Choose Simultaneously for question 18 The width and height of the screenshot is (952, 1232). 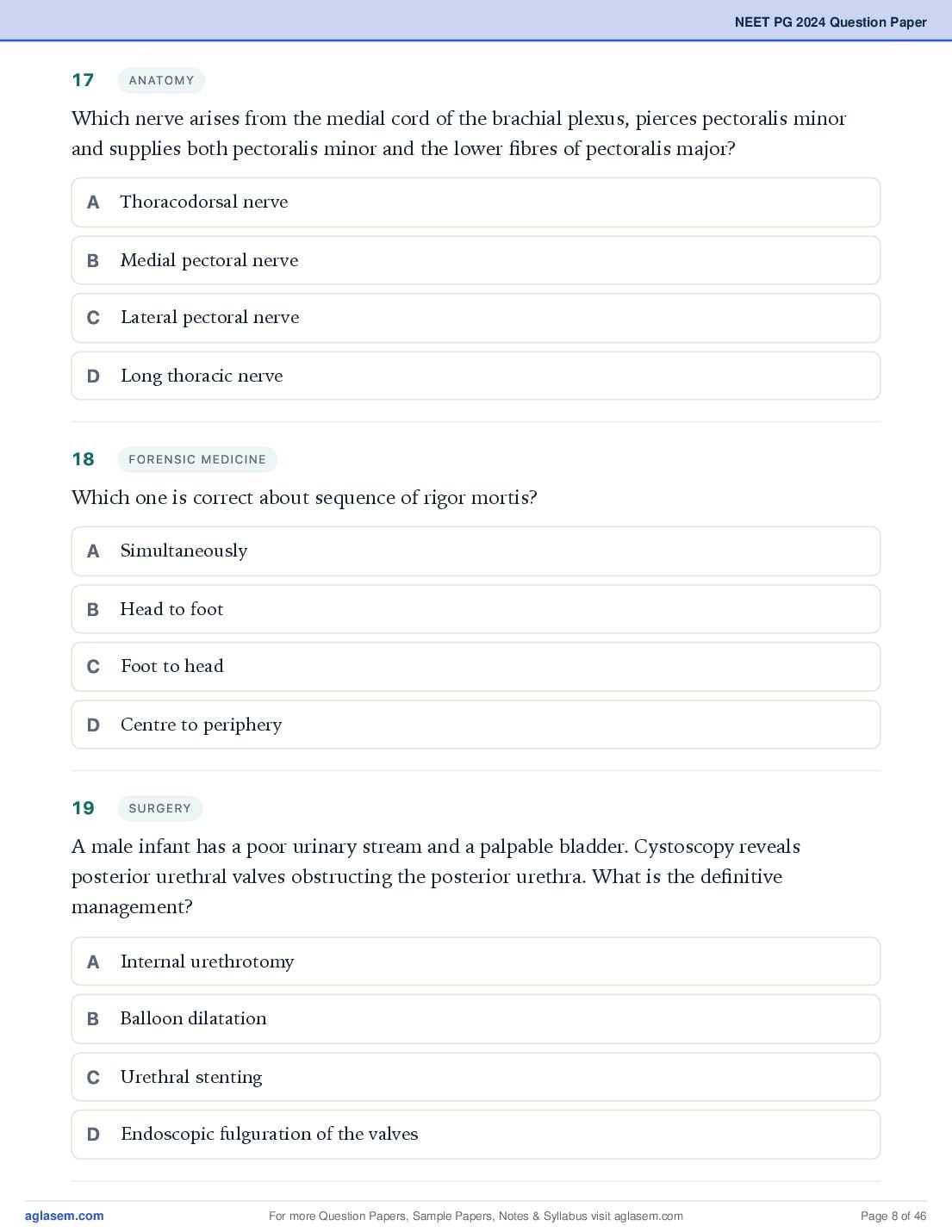476,551
